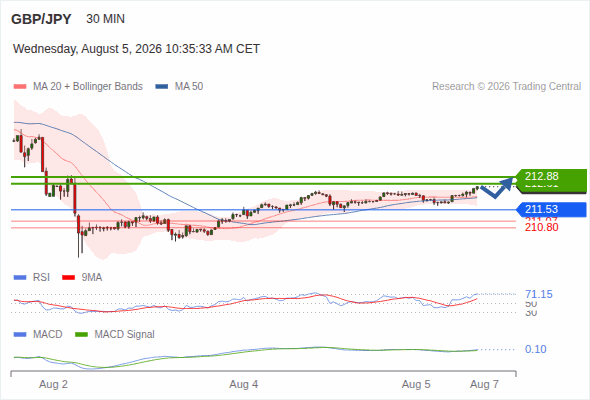The height and width of the screenshot is (400, 590).
Task: Click the GBP/JPY pair title
Action: (x=41, y=19)
